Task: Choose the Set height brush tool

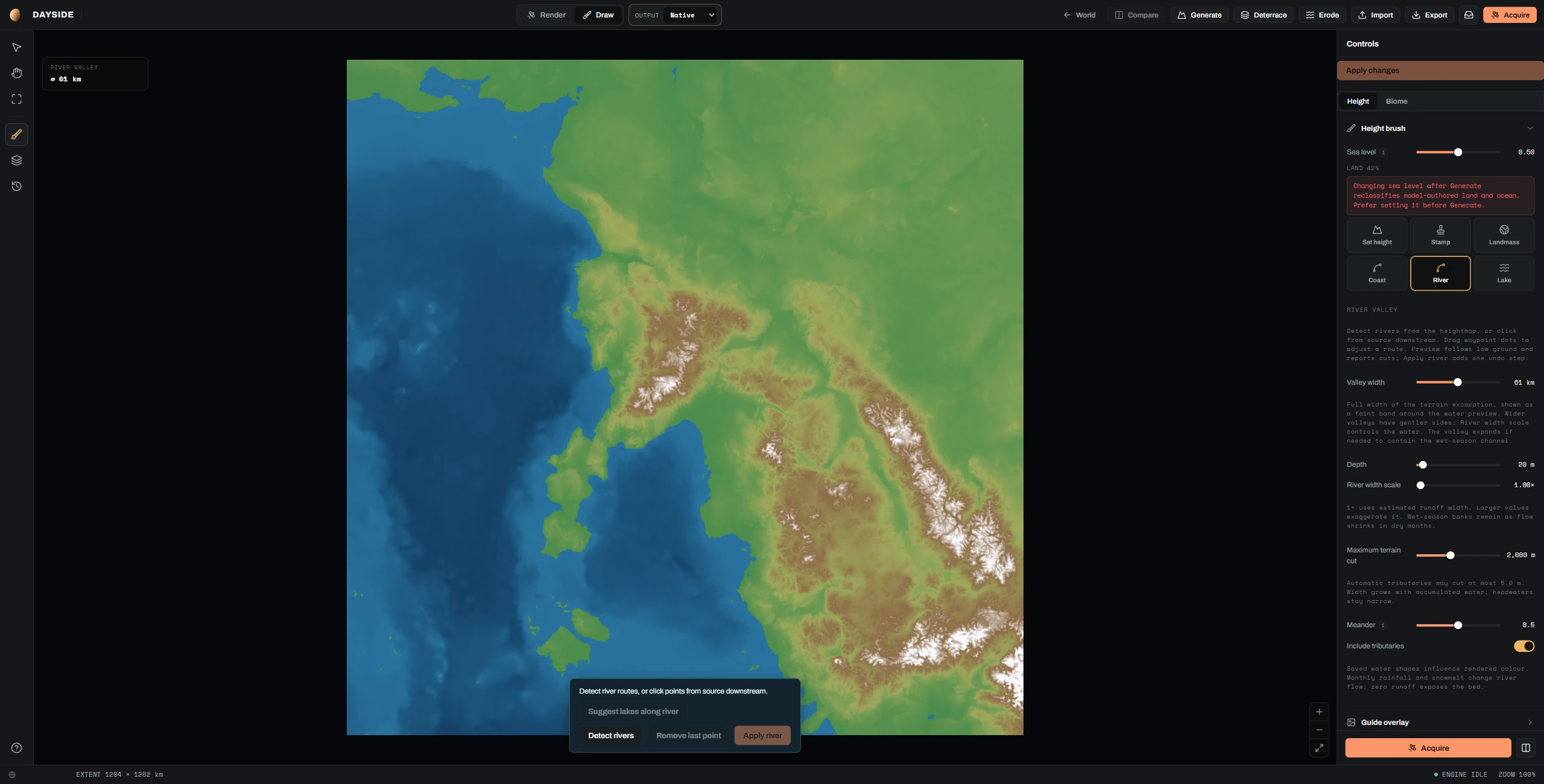Action: [1377, 235]
